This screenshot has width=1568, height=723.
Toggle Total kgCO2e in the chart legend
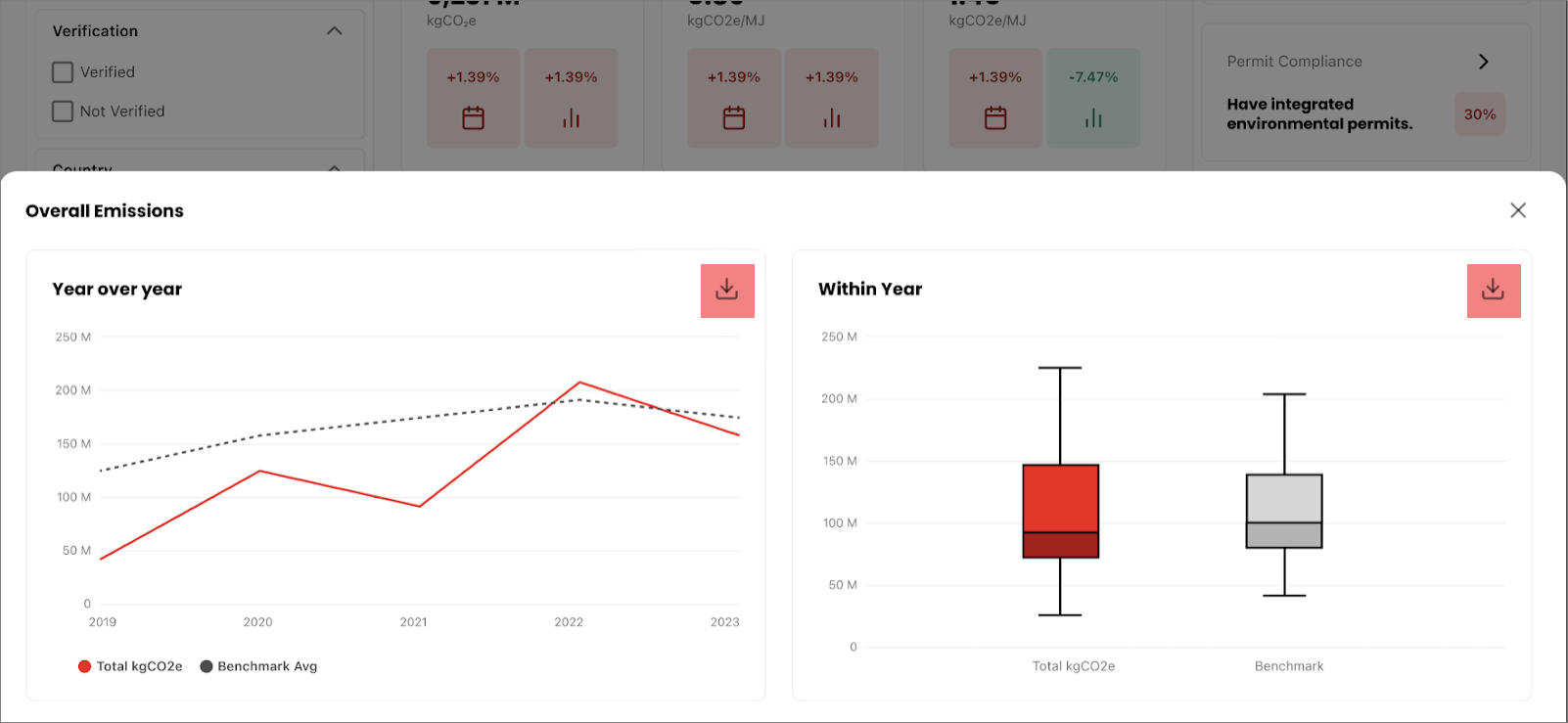[131, 666]
